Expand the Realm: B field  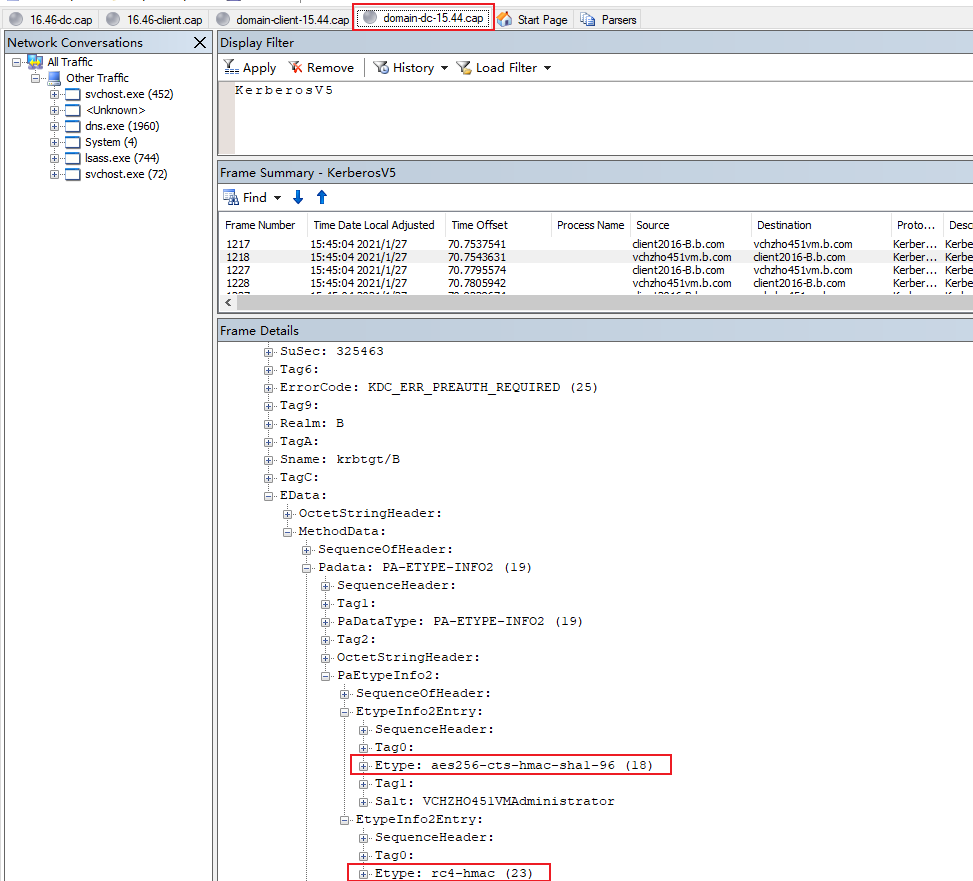269,424
